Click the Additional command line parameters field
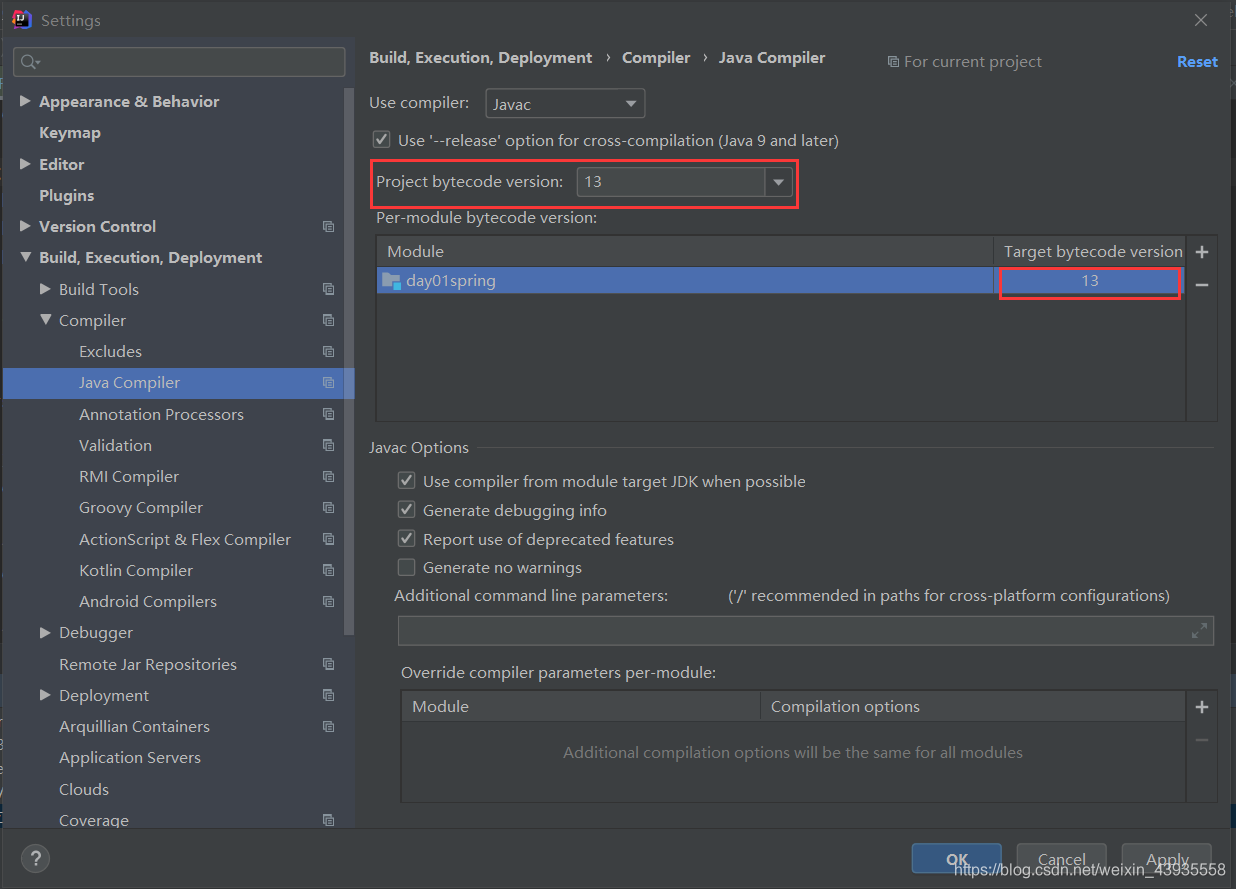Viewport: 1236px width, 889px height. (806, 631)
